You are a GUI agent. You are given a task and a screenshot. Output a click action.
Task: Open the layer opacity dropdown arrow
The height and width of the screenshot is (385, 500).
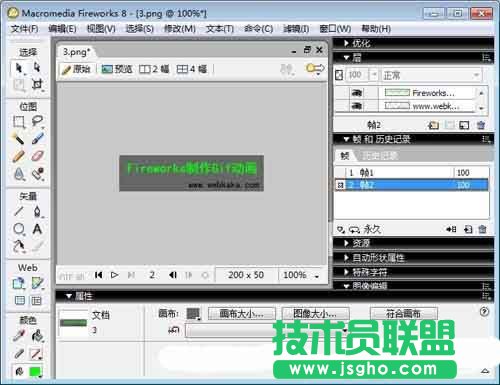pos(374,75)
